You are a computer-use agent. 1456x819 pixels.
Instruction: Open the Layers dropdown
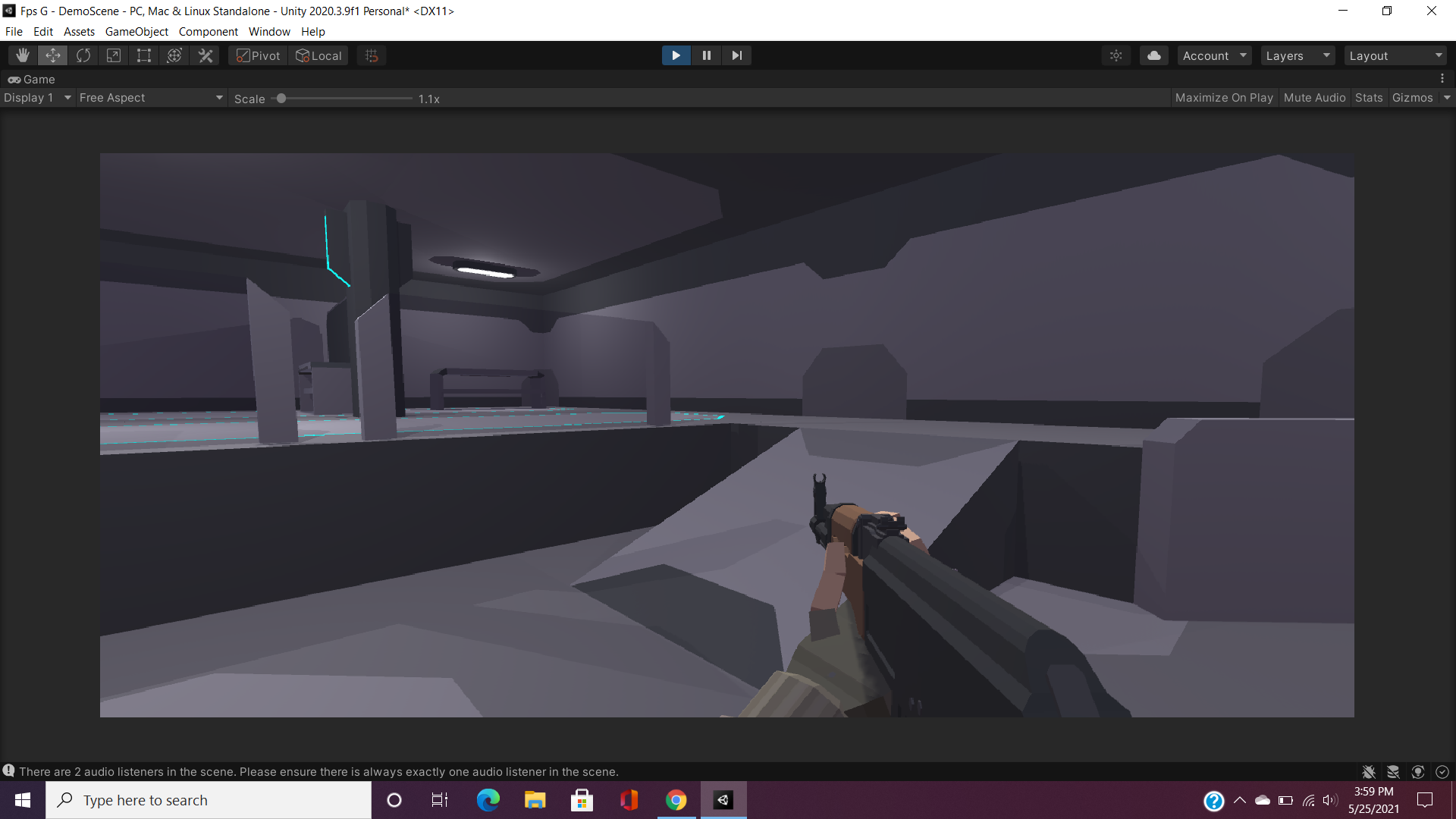[x=1297, y=55]
